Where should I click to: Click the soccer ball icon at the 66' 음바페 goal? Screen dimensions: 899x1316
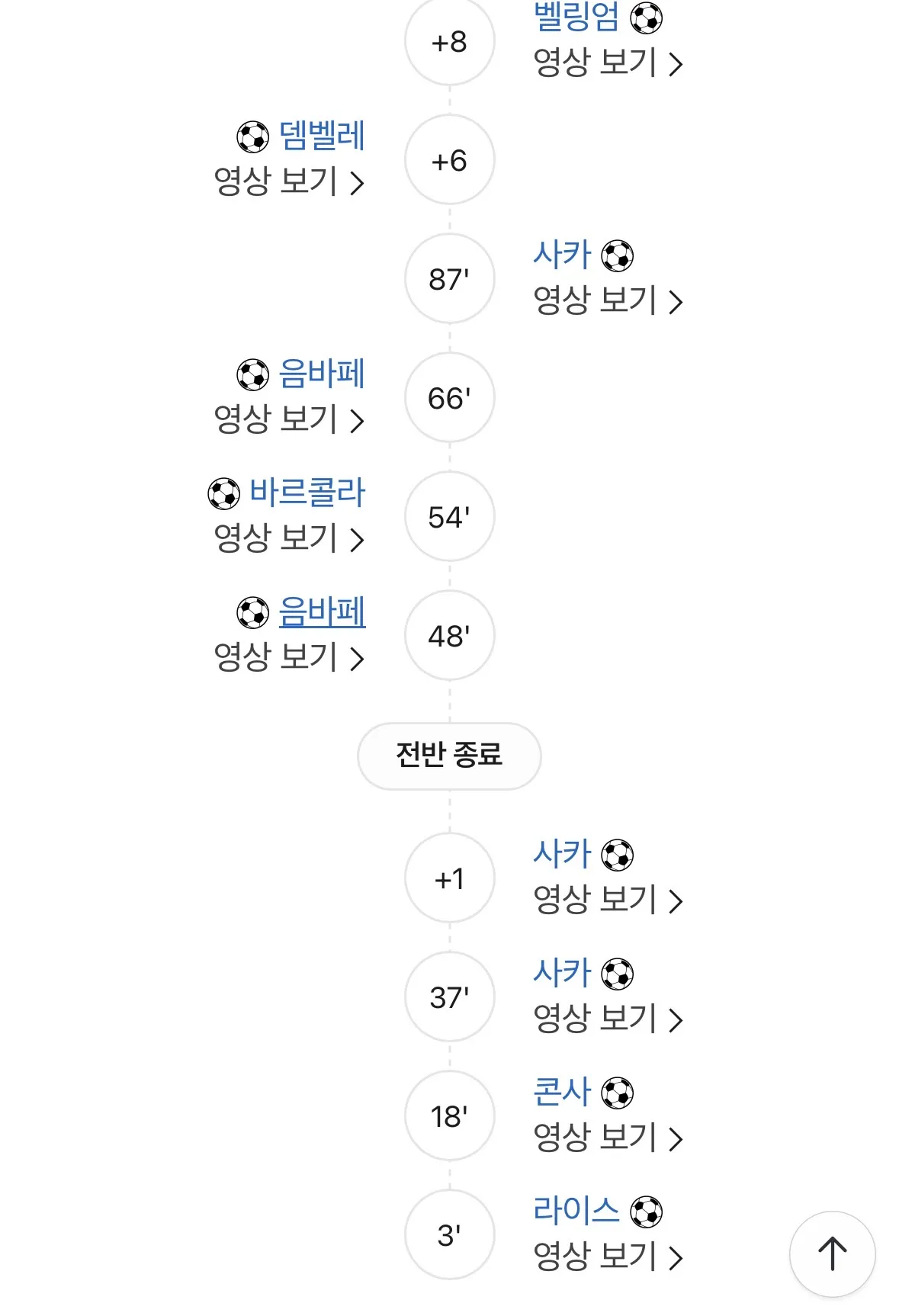click(x=252, y=374)
